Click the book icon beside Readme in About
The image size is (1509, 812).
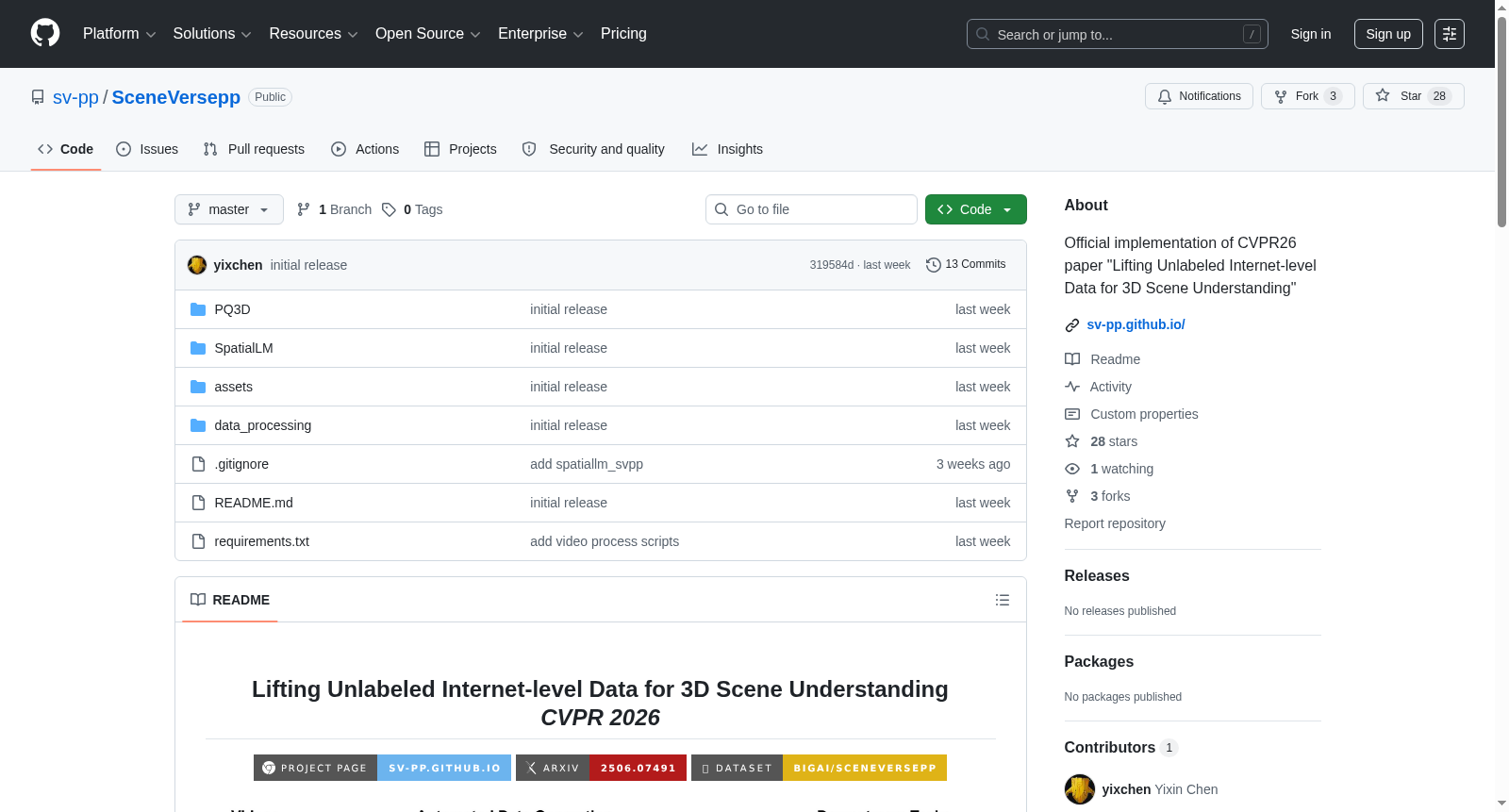(1072, 359)
